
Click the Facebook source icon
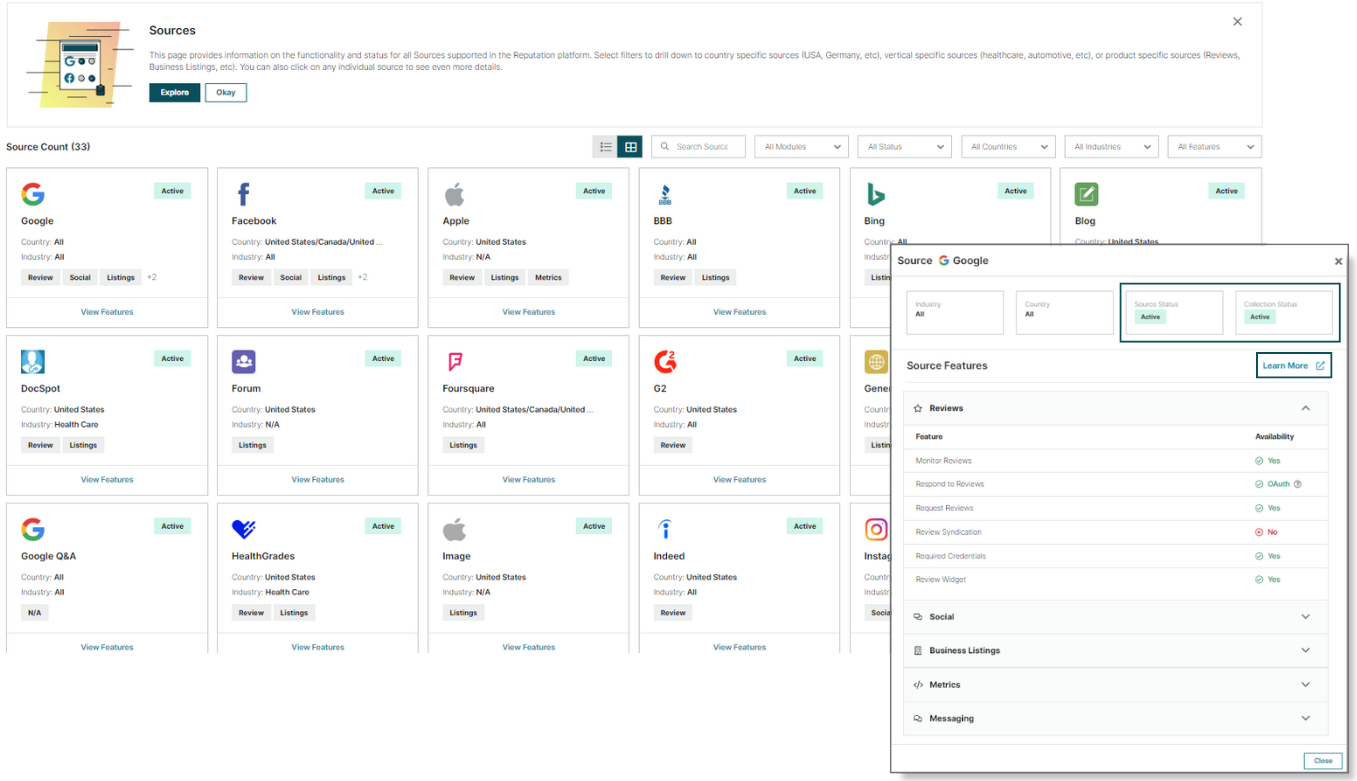[x=243, y=194]
